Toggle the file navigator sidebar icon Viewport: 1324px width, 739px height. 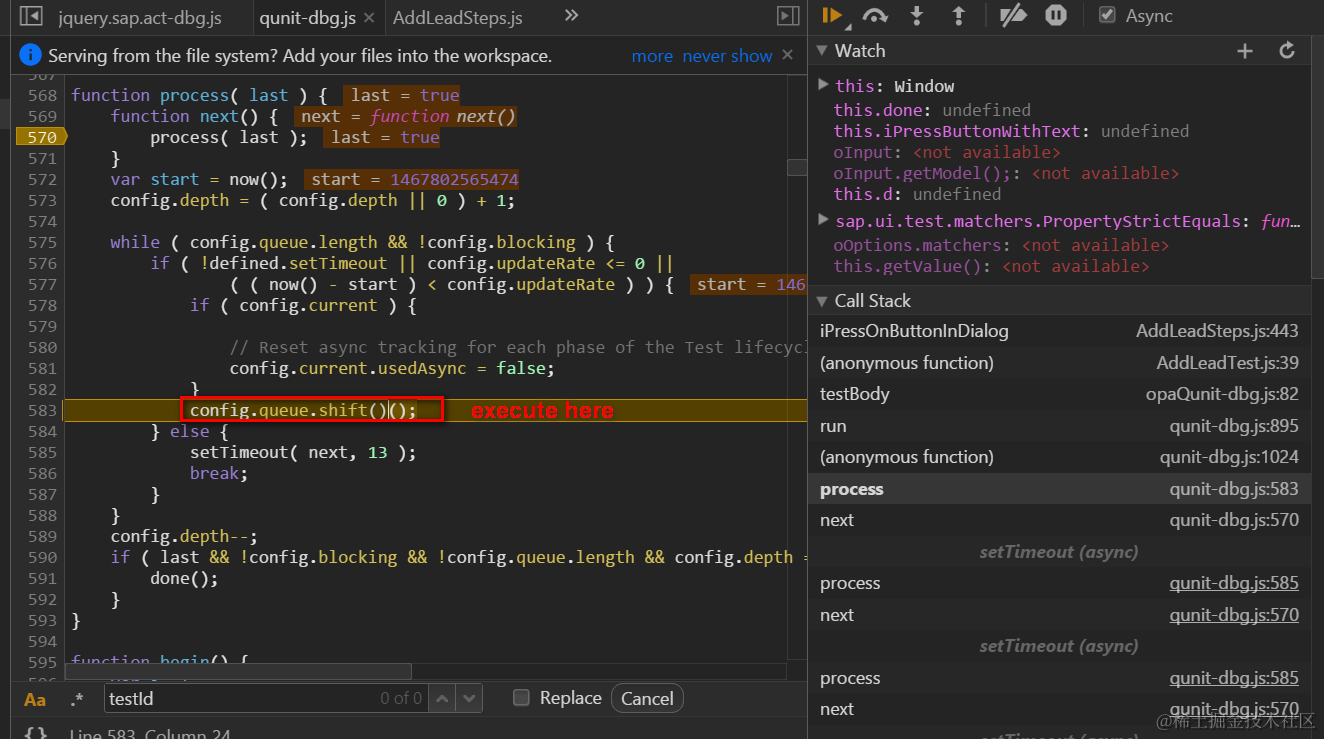(x=31, y=16)
